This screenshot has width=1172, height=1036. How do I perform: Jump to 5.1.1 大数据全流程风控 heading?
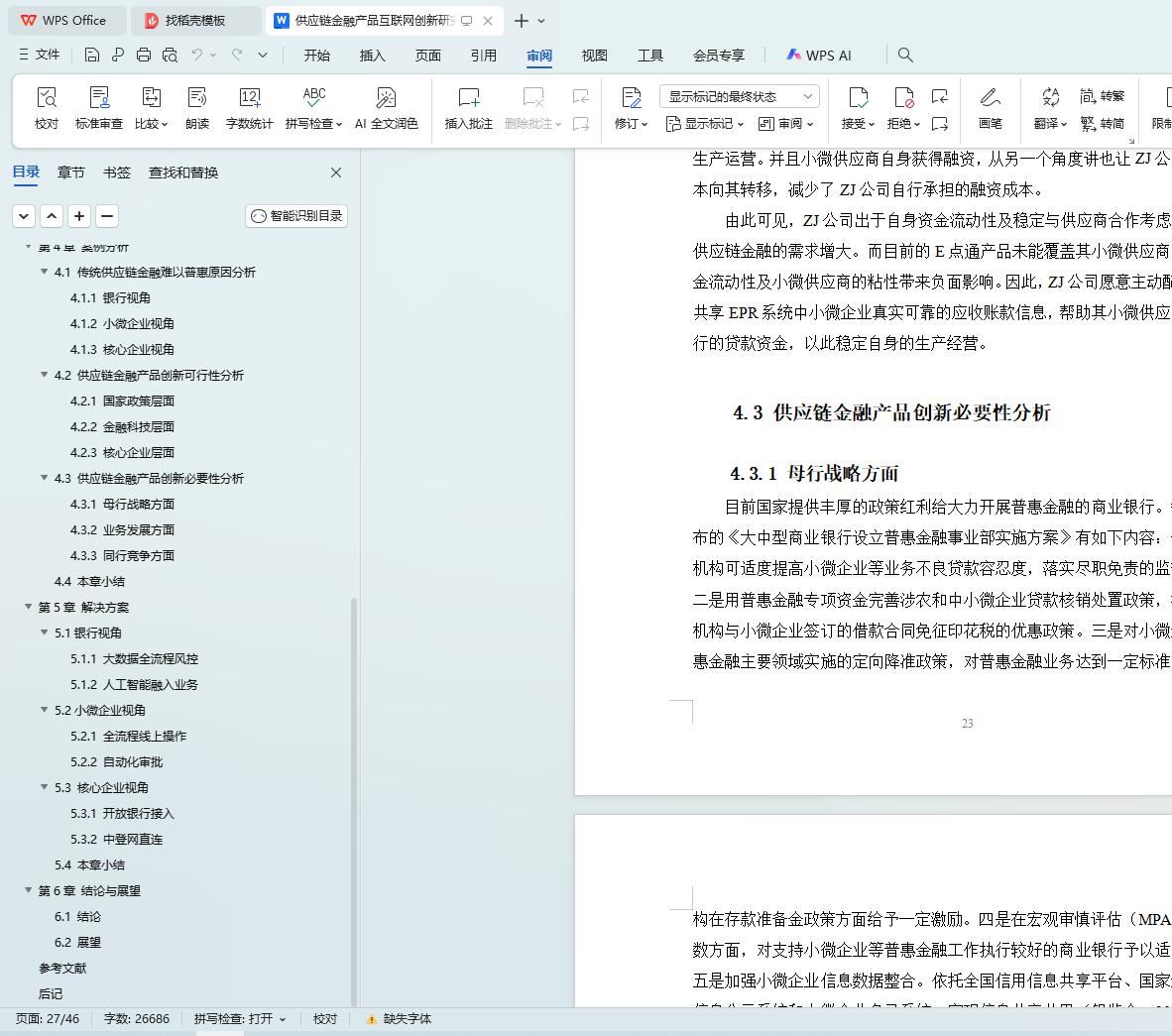pos(135,658)
